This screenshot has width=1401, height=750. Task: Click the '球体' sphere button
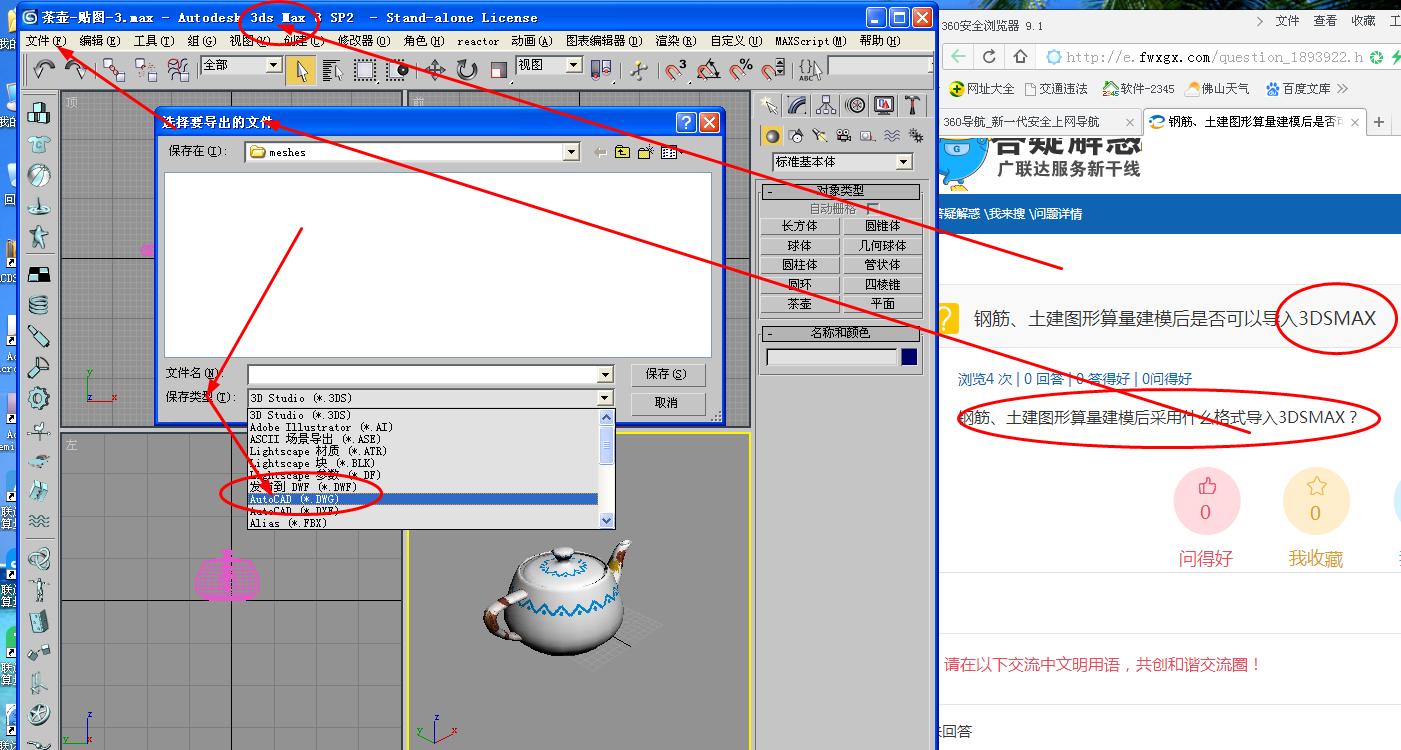coord(800,246)
